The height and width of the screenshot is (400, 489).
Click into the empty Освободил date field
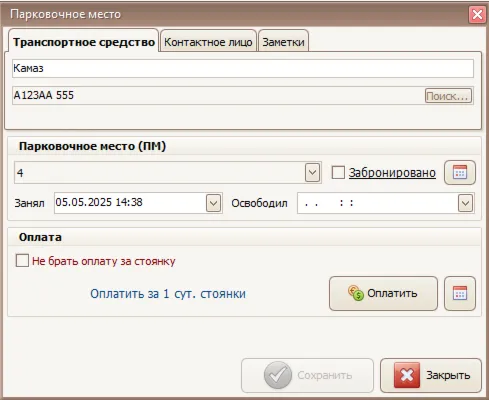click(377, 203)
